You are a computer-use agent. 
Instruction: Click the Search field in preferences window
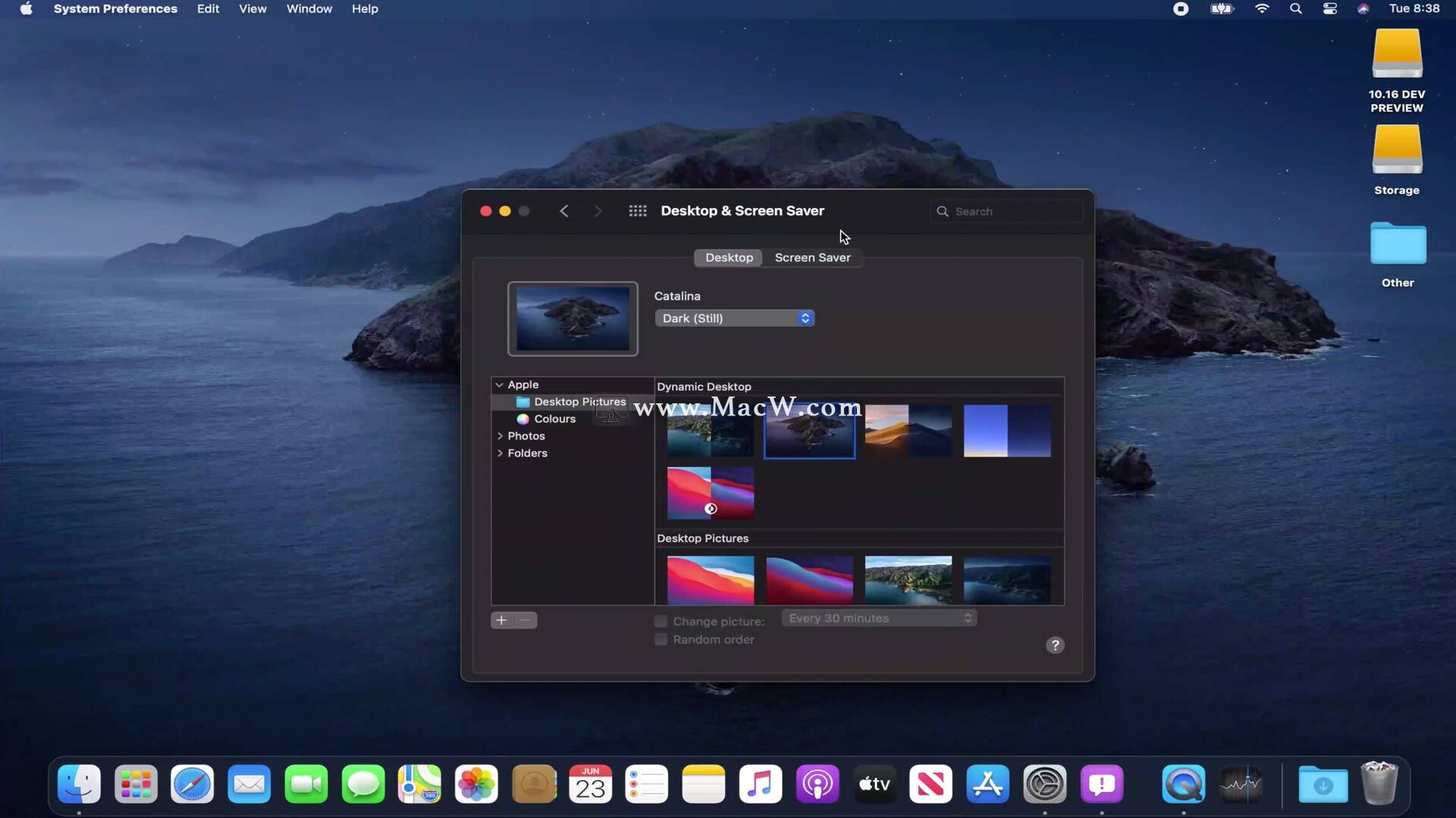click(1006, 212)
